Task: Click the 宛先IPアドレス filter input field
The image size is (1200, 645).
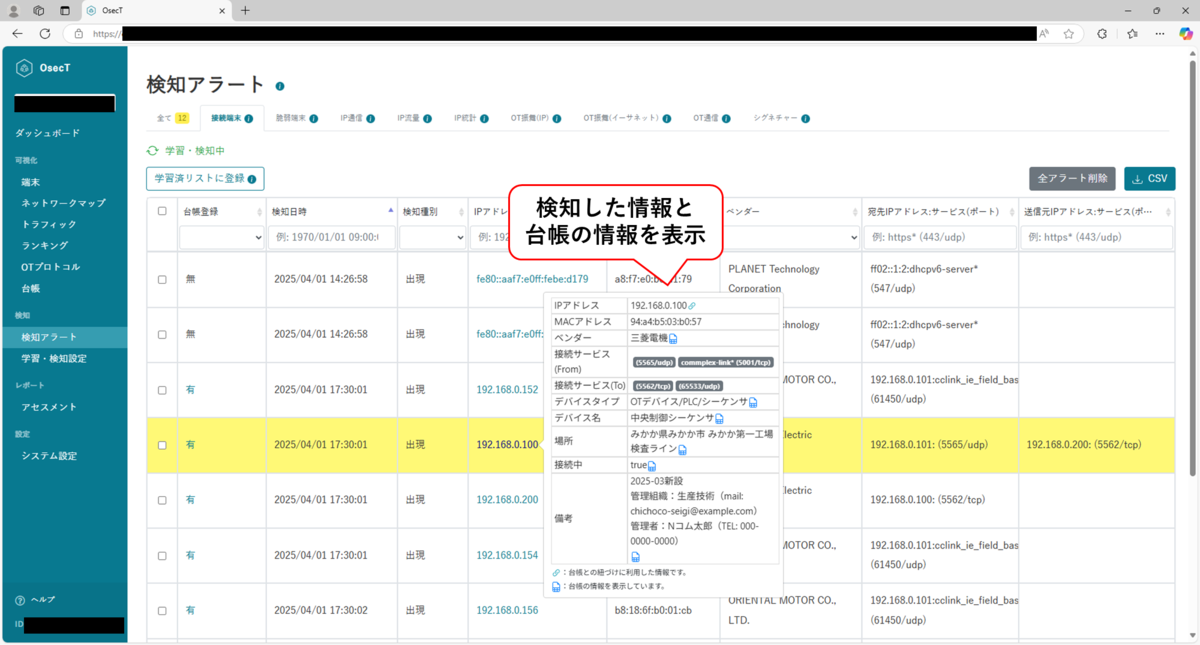Action: (x=939, y=237)
